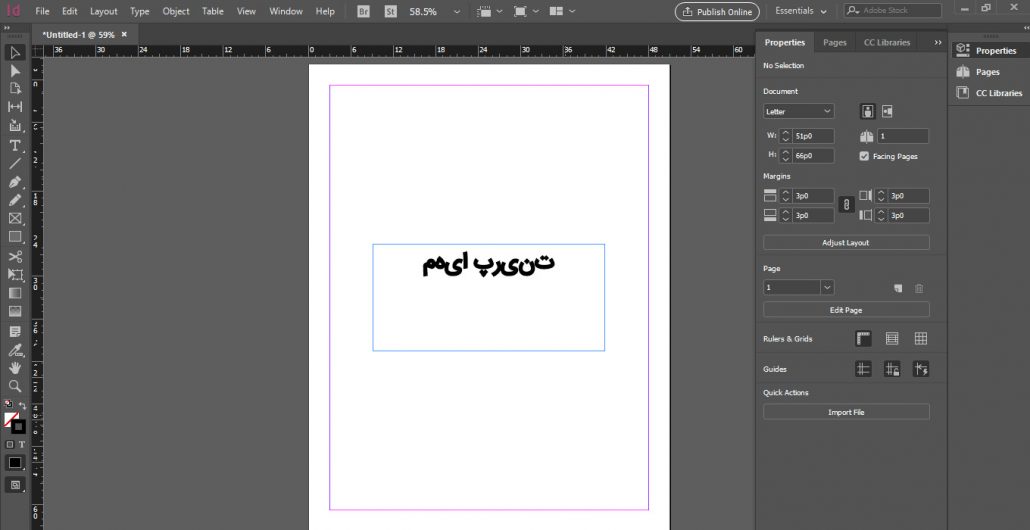Open Adobe Bridge (Br) icon

click(x=363, y=11)
